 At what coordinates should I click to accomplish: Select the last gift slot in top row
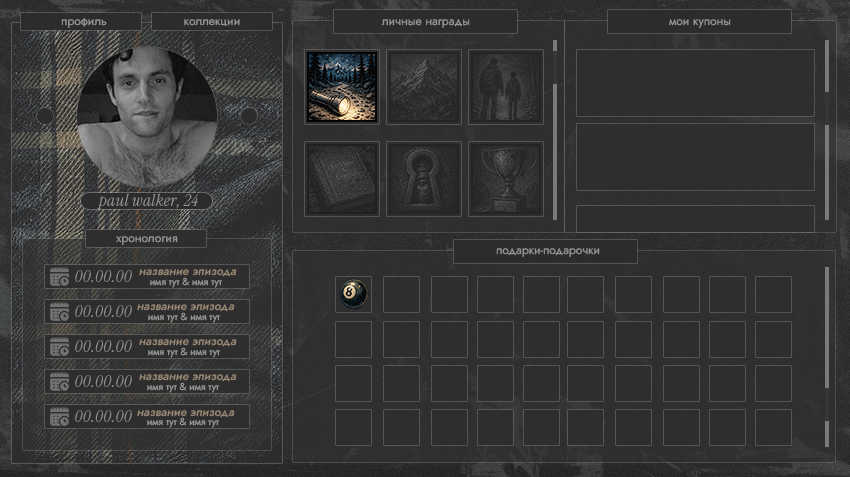[x=773, y=294]
